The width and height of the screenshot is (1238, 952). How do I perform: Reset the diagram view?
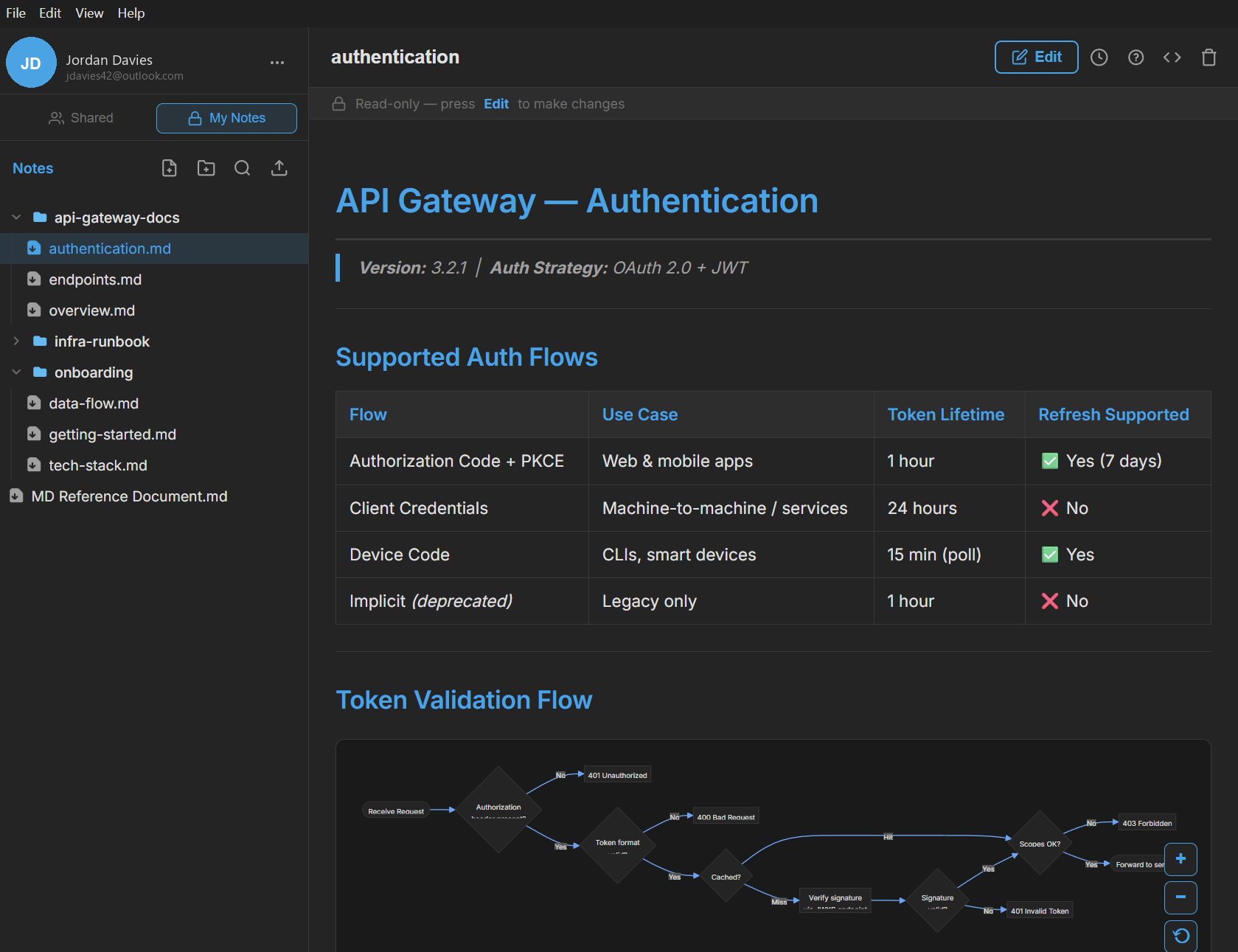tap(1180, 935)
